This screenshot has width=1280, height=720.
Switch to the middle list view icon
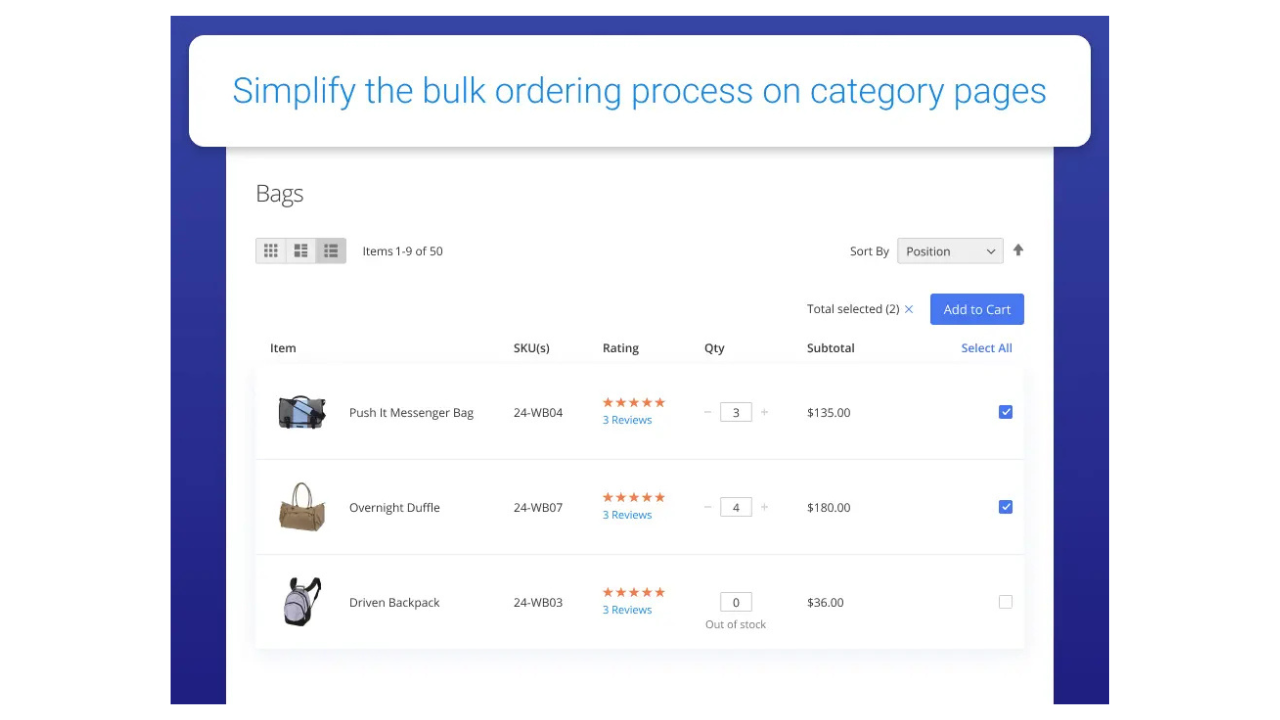pos(301,251)
